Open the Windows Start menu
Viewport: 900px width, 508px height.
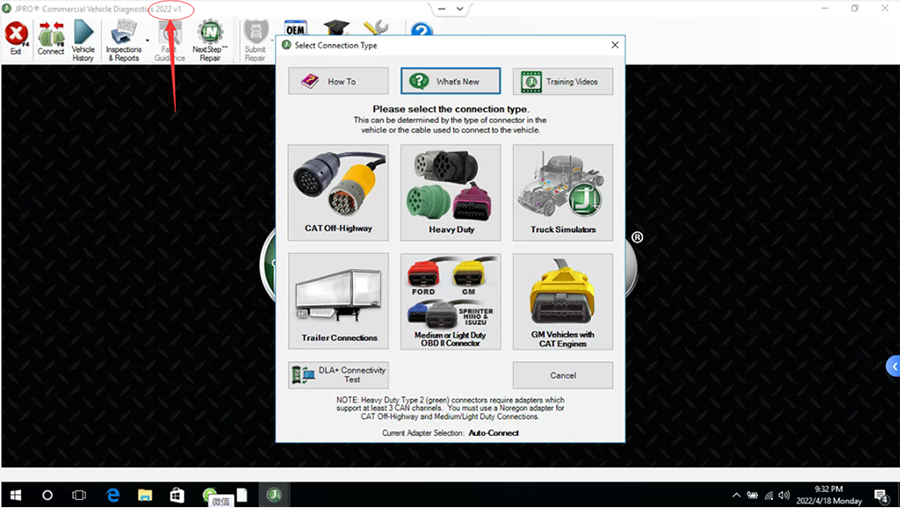click(15, 495)
